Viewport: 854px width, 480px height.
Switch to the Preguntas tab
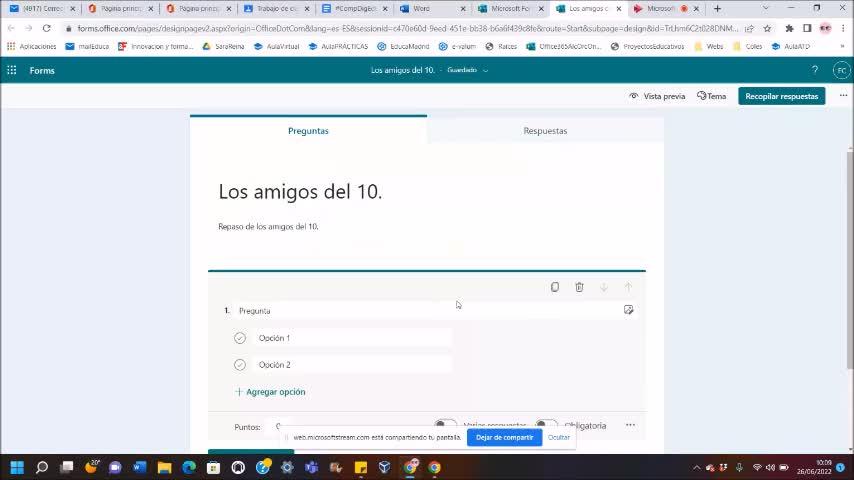(x=308, y=131)
